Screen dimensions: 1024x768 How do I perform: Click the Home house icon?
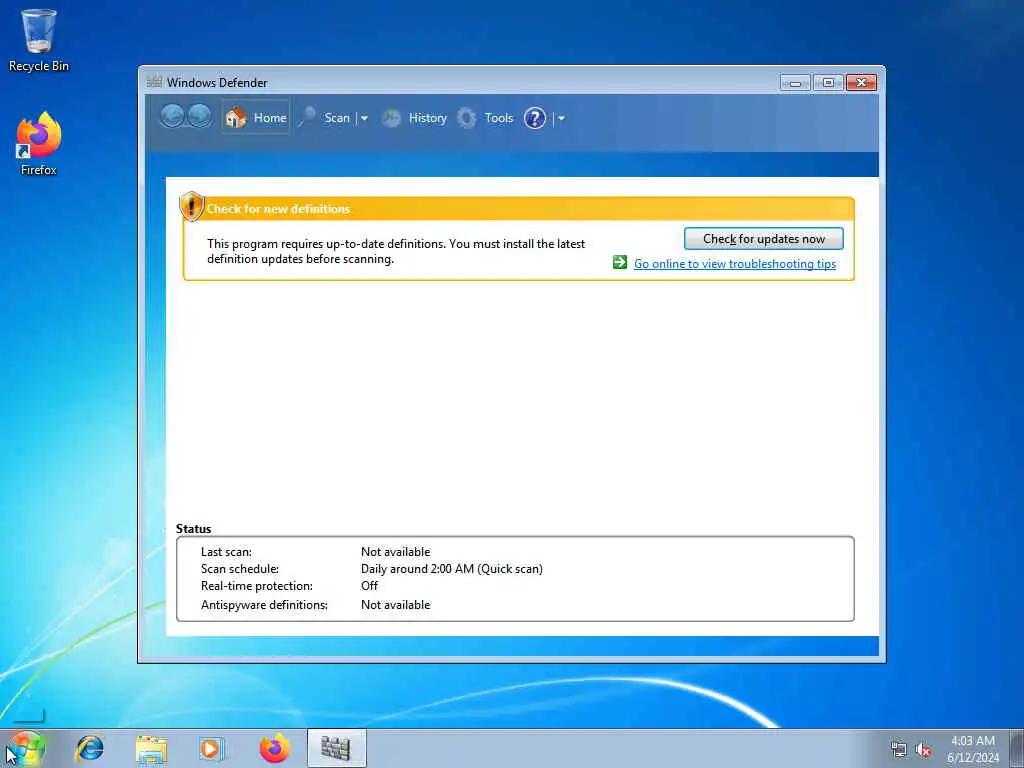(236, 118)
